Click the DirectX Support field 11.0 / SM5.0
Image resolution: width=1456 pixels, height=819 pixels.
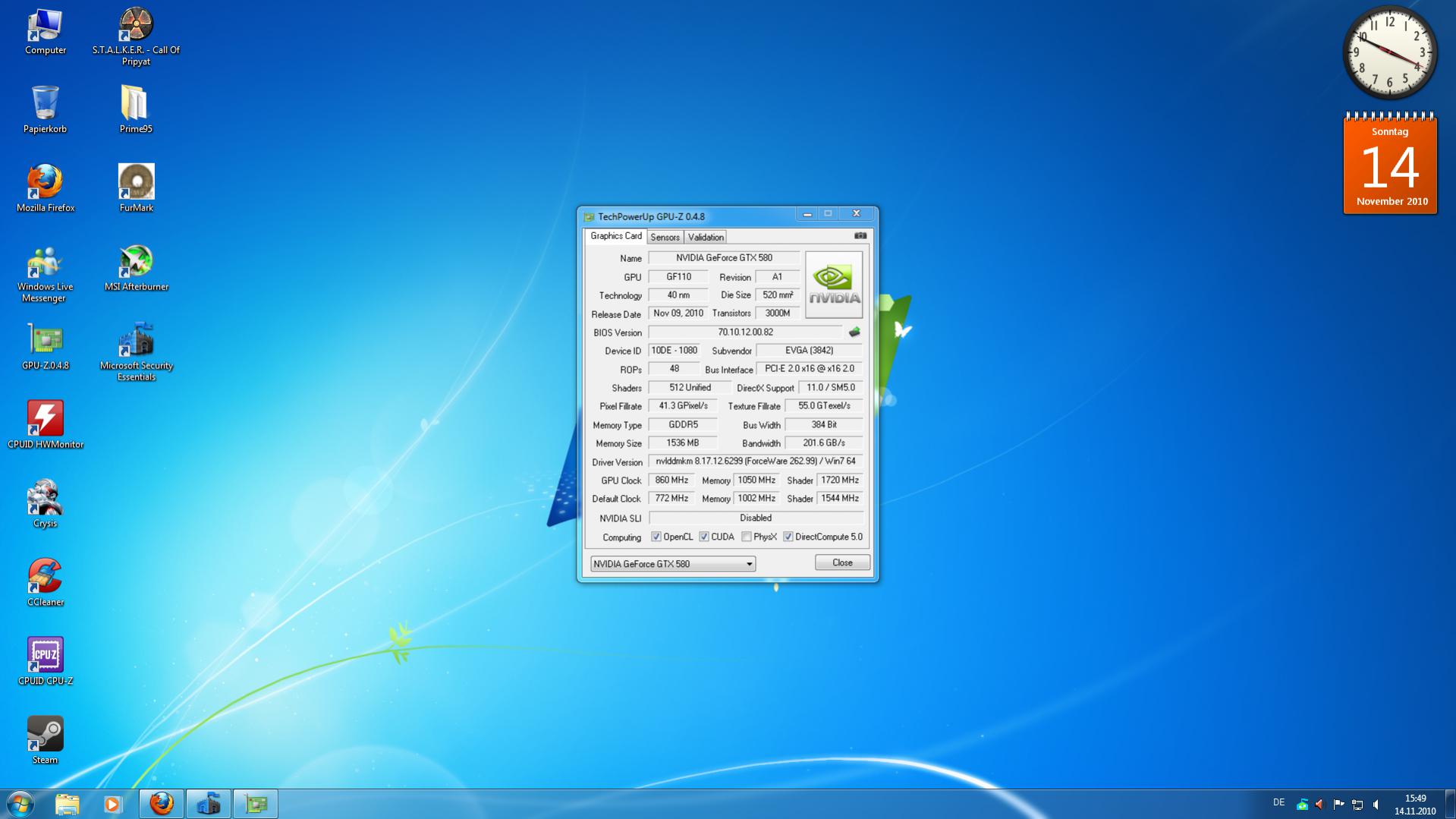(831, 388)
